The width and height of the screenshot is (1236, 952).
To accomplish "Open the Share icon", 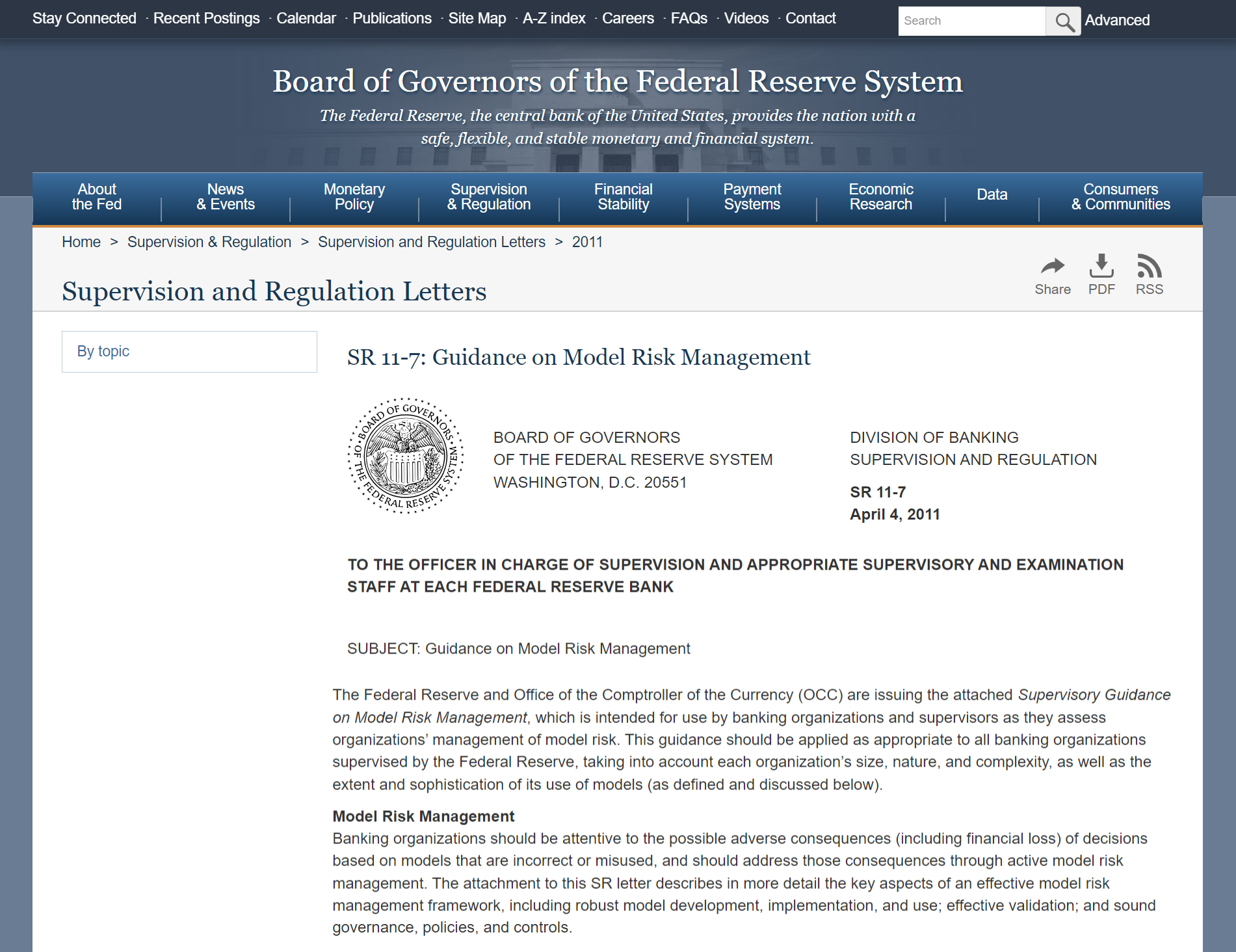I will coord(1053,275).
